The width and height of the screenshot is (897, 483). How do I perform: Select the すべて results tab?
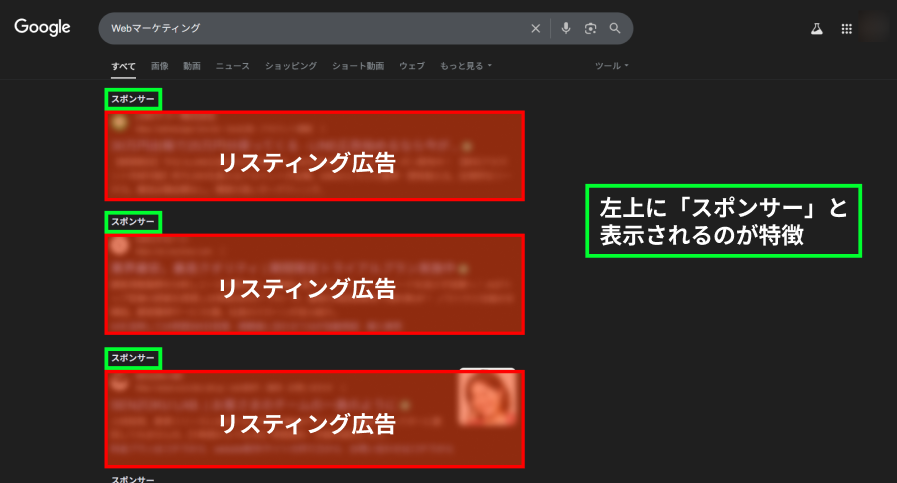click(x=124, y=66)
